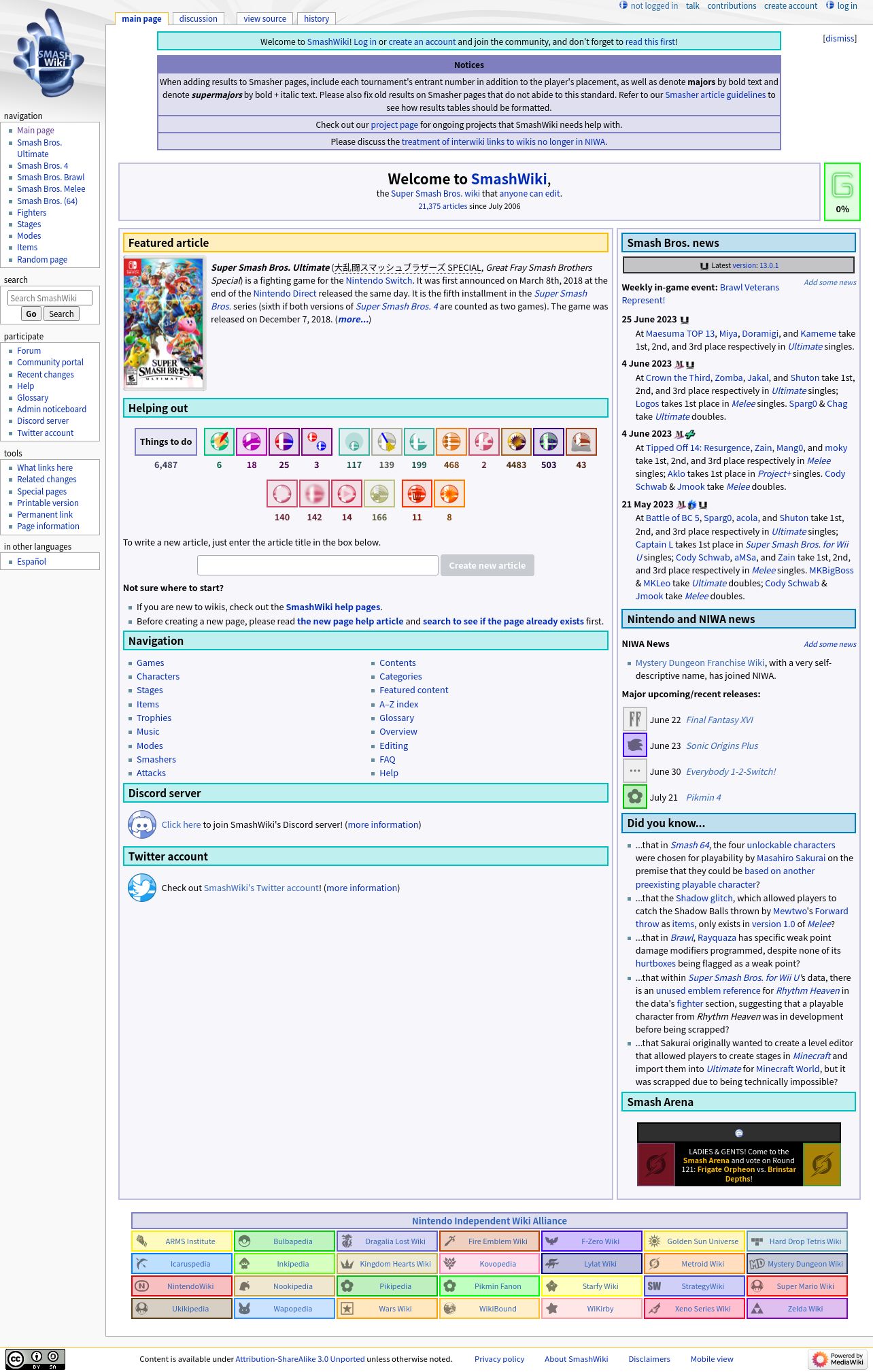Click the 21,375 articles link
873x1372 pixels.
coord(443,206)
